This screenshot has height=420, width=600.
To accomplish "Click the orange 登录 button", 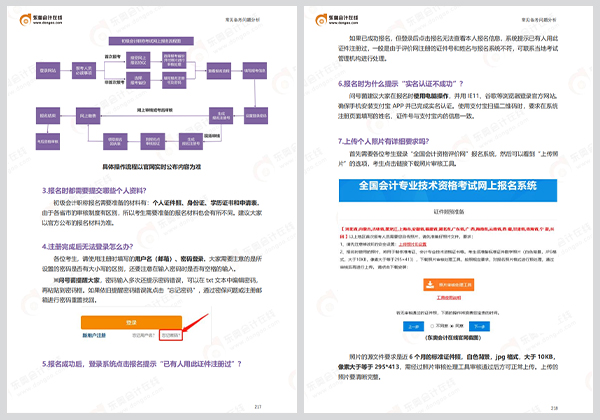I will (x=131, y=322).
